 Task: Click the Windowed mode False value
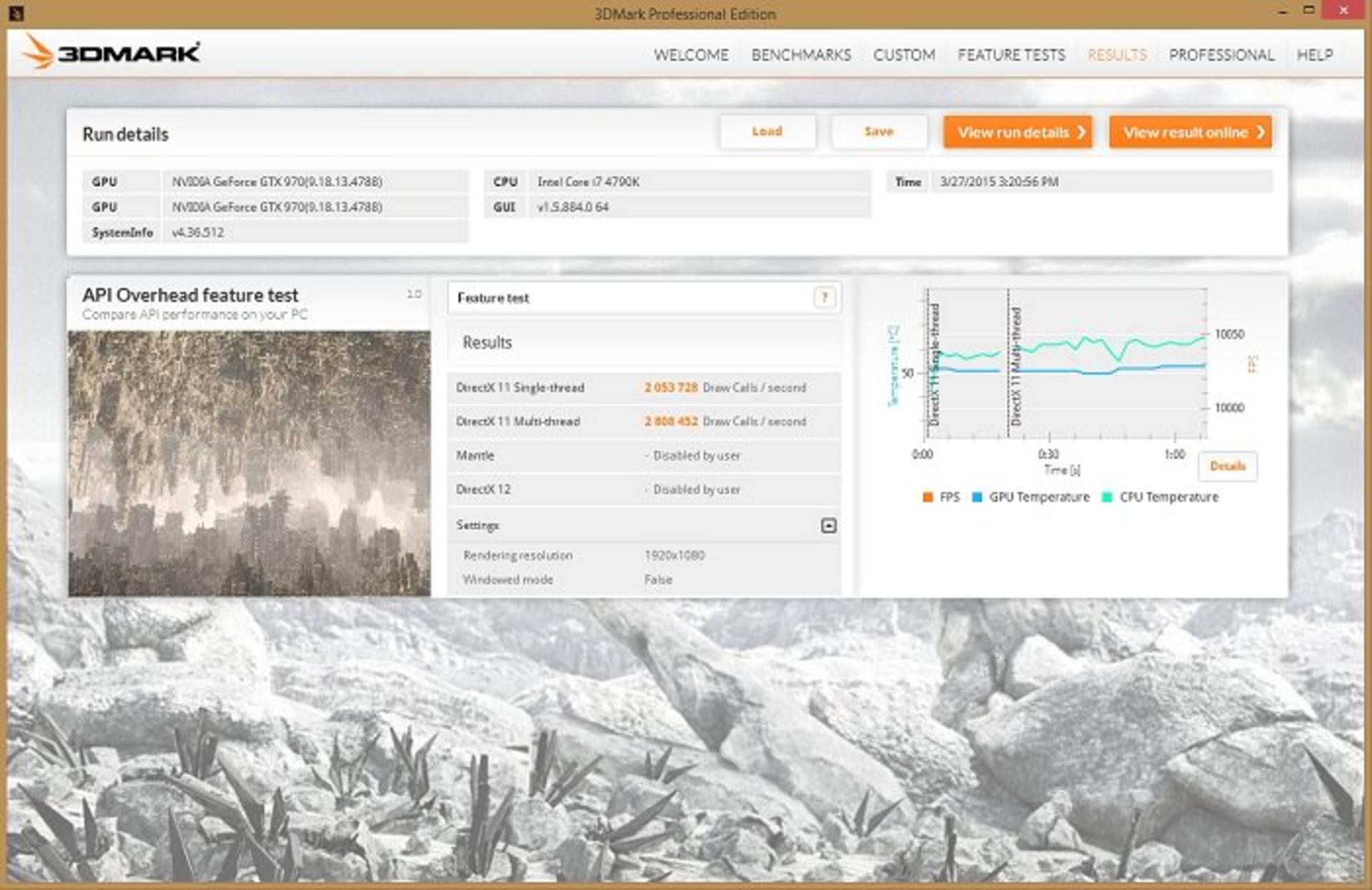point(658,580)
